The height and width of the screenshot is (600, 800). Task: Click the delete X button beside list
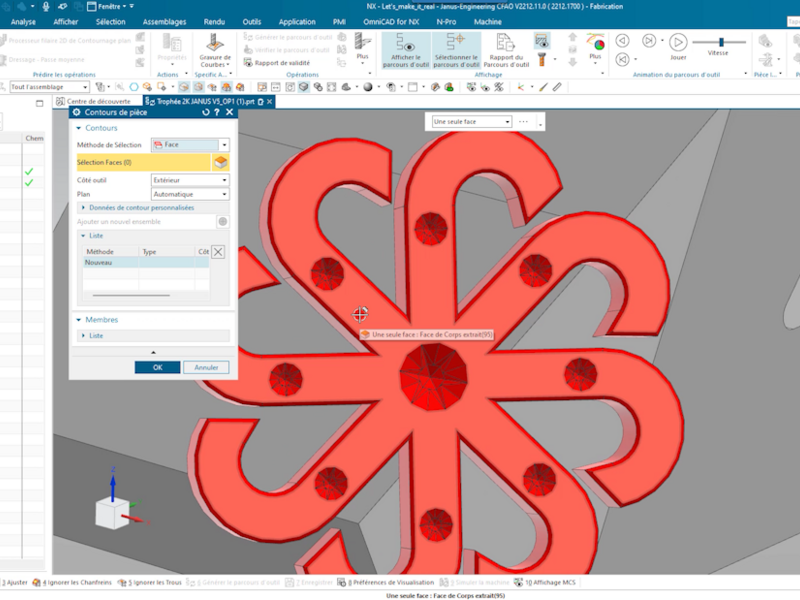(x=218, y=252)
